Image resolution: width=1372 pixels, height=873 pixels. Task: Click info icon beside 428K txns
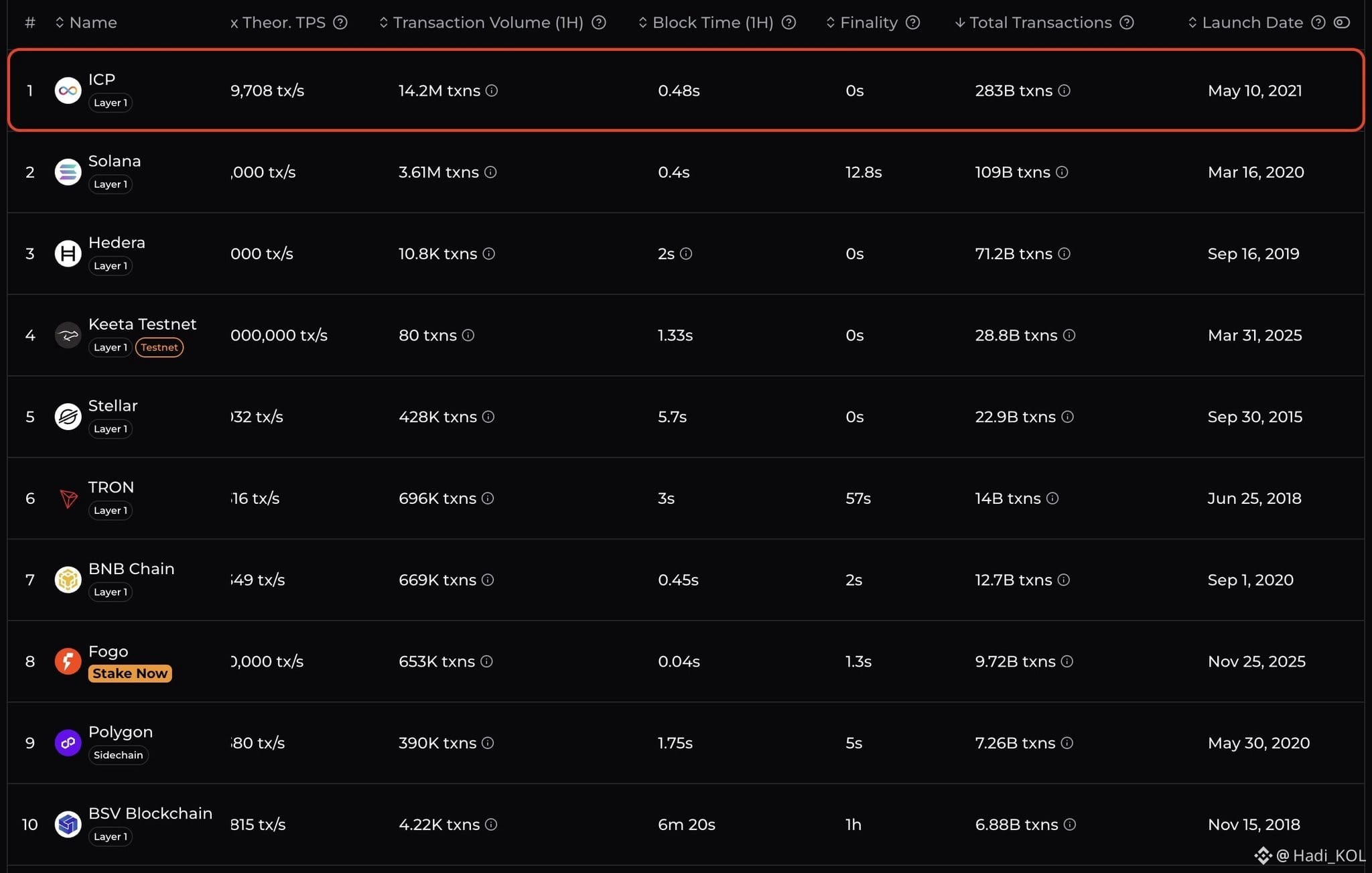pos(488,417)
